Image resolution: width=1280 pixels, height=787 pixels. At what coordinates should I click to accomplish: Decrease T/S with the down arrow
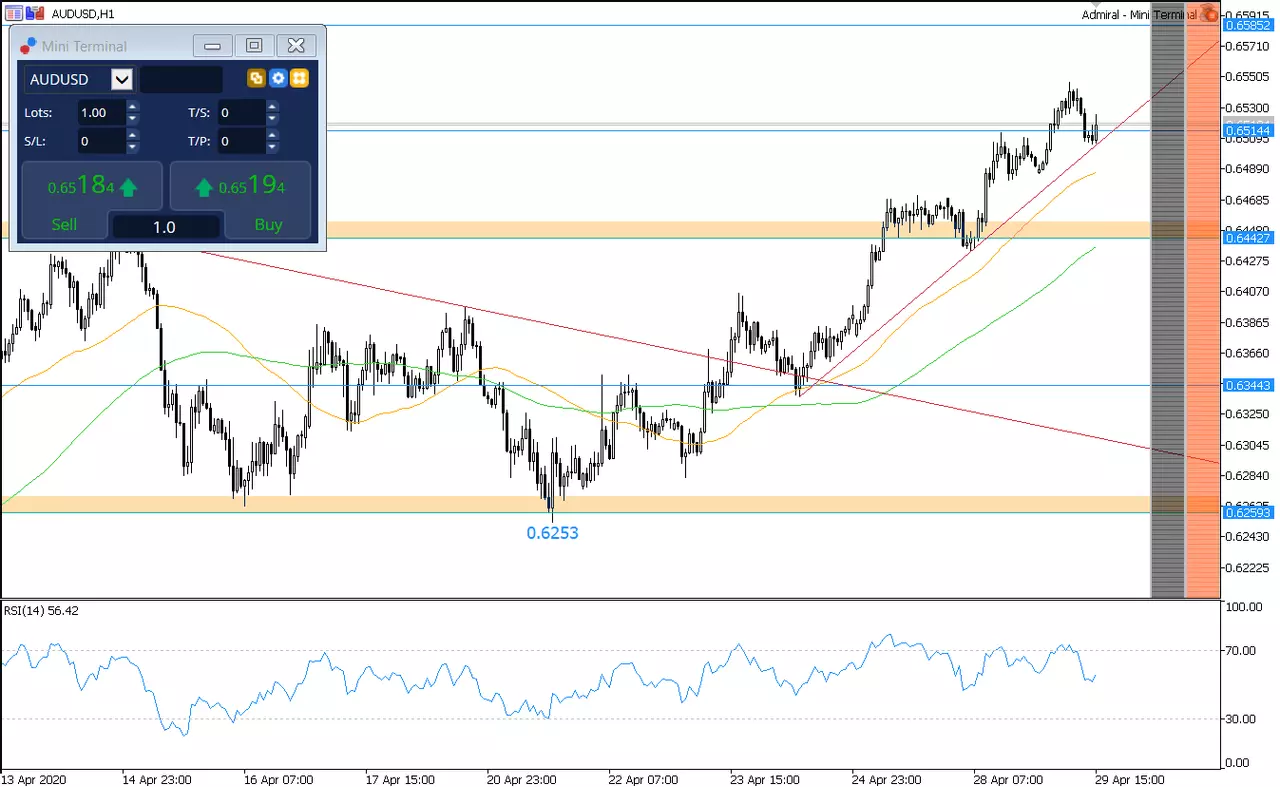[x=272, y=119]
